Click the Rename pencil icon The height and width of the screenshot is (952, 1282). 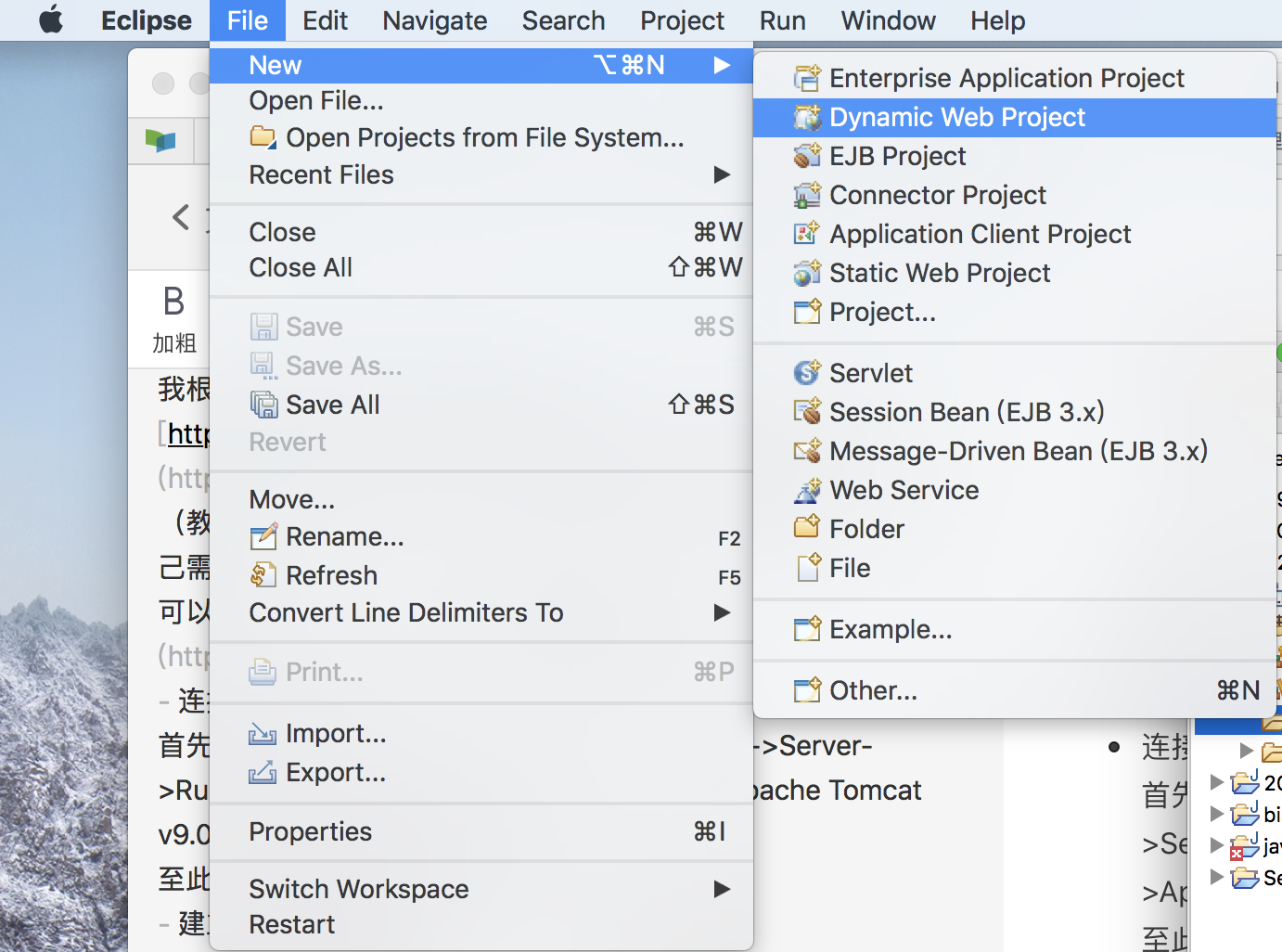click(263, 536)
